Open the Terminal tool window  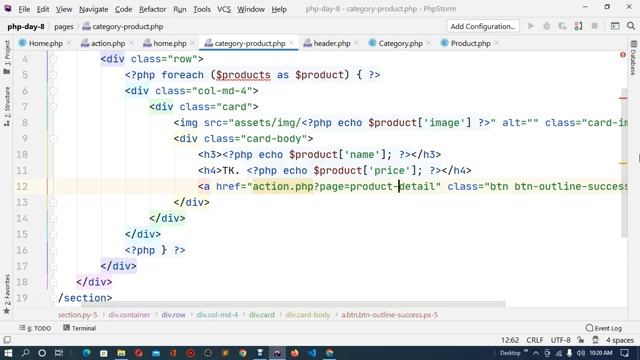click(x=79, y=328)
